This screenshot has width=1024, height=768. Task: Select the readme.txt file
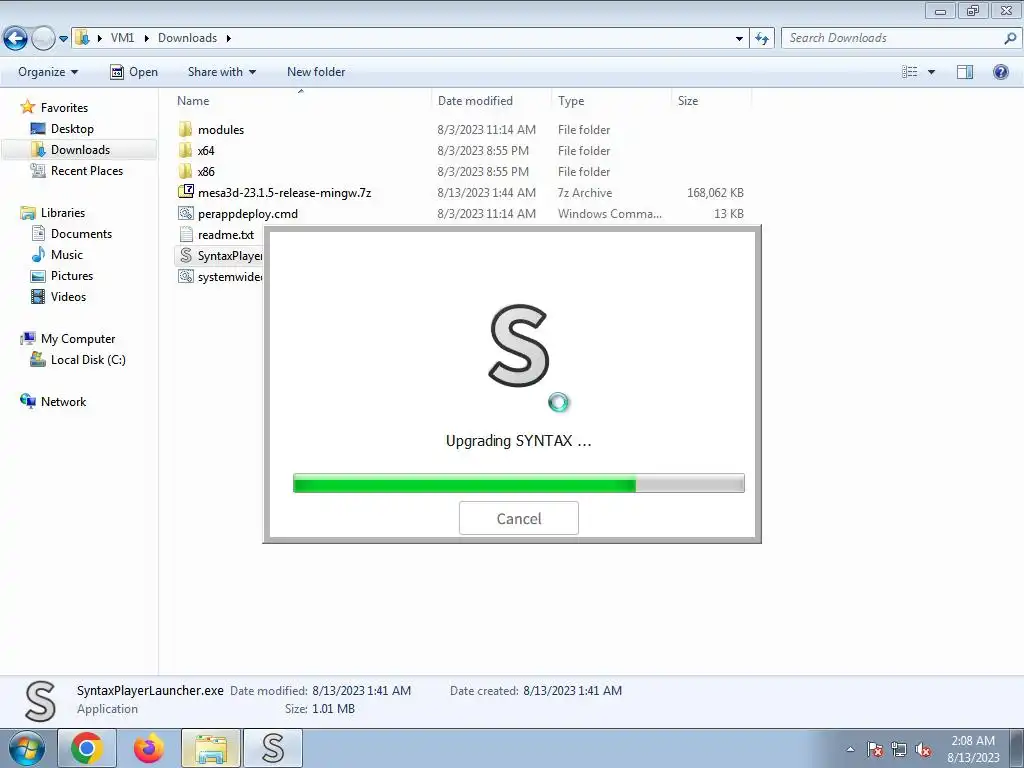click(225, 234)
